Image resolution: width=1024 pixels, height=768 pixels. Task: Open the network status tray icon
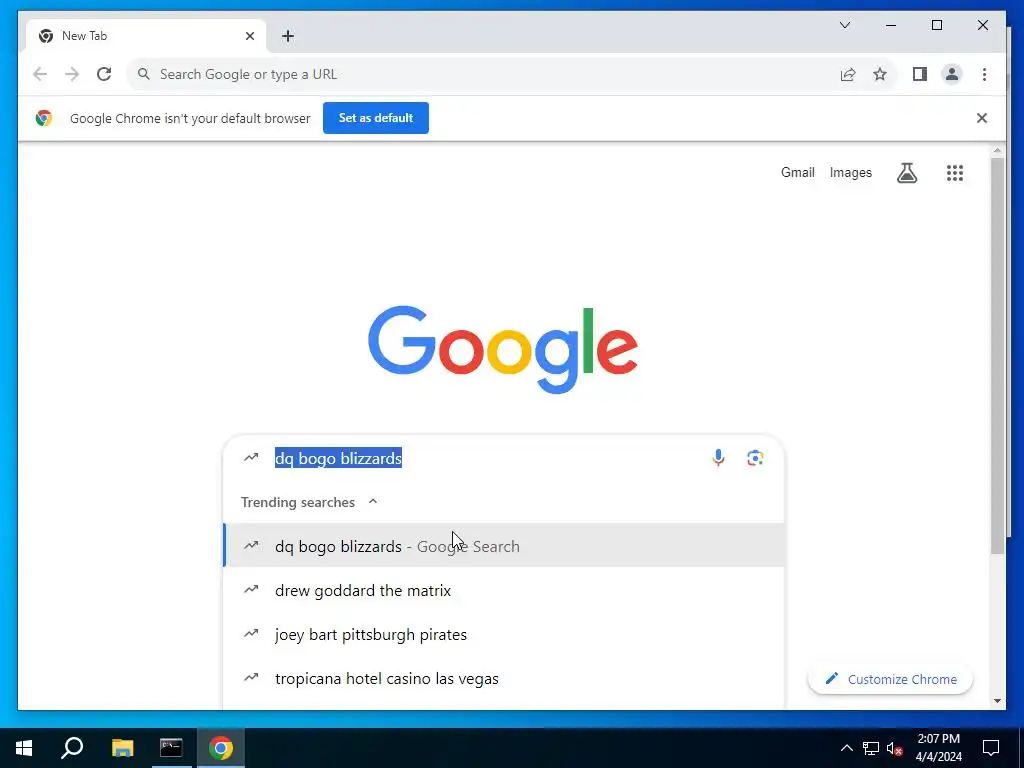point(871,748)
